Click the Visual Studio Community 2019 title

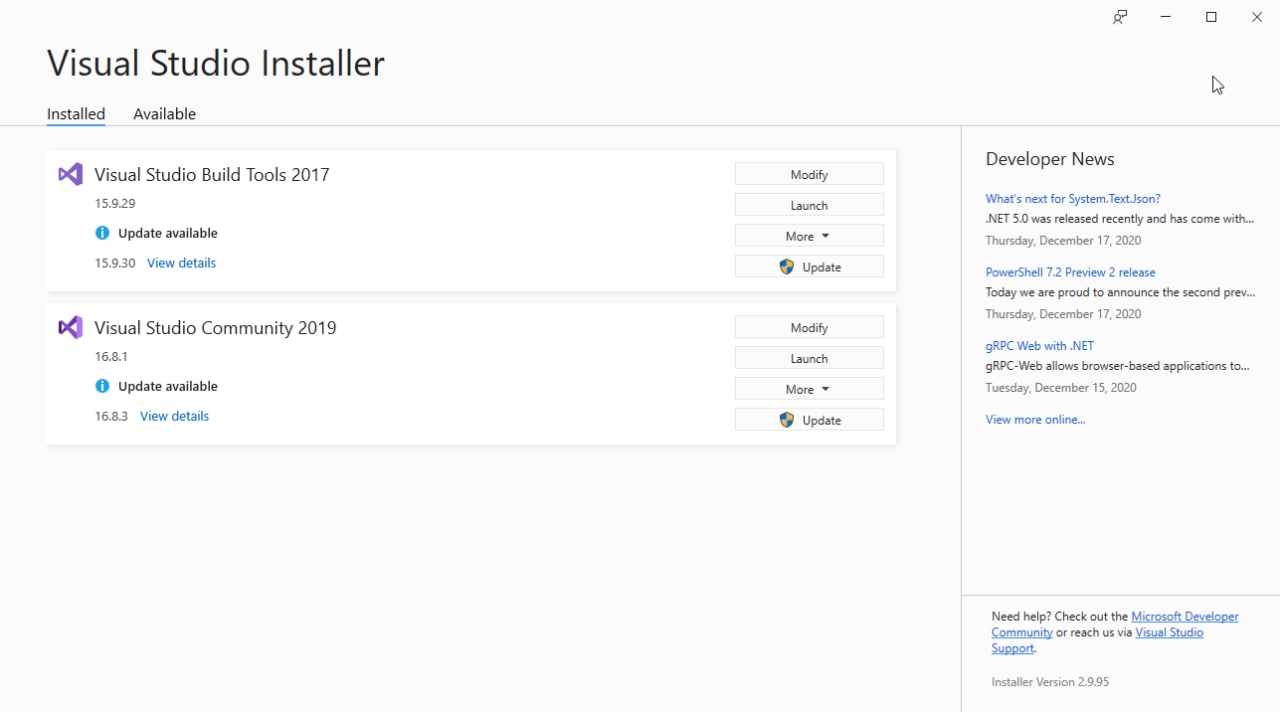(215, 327)
